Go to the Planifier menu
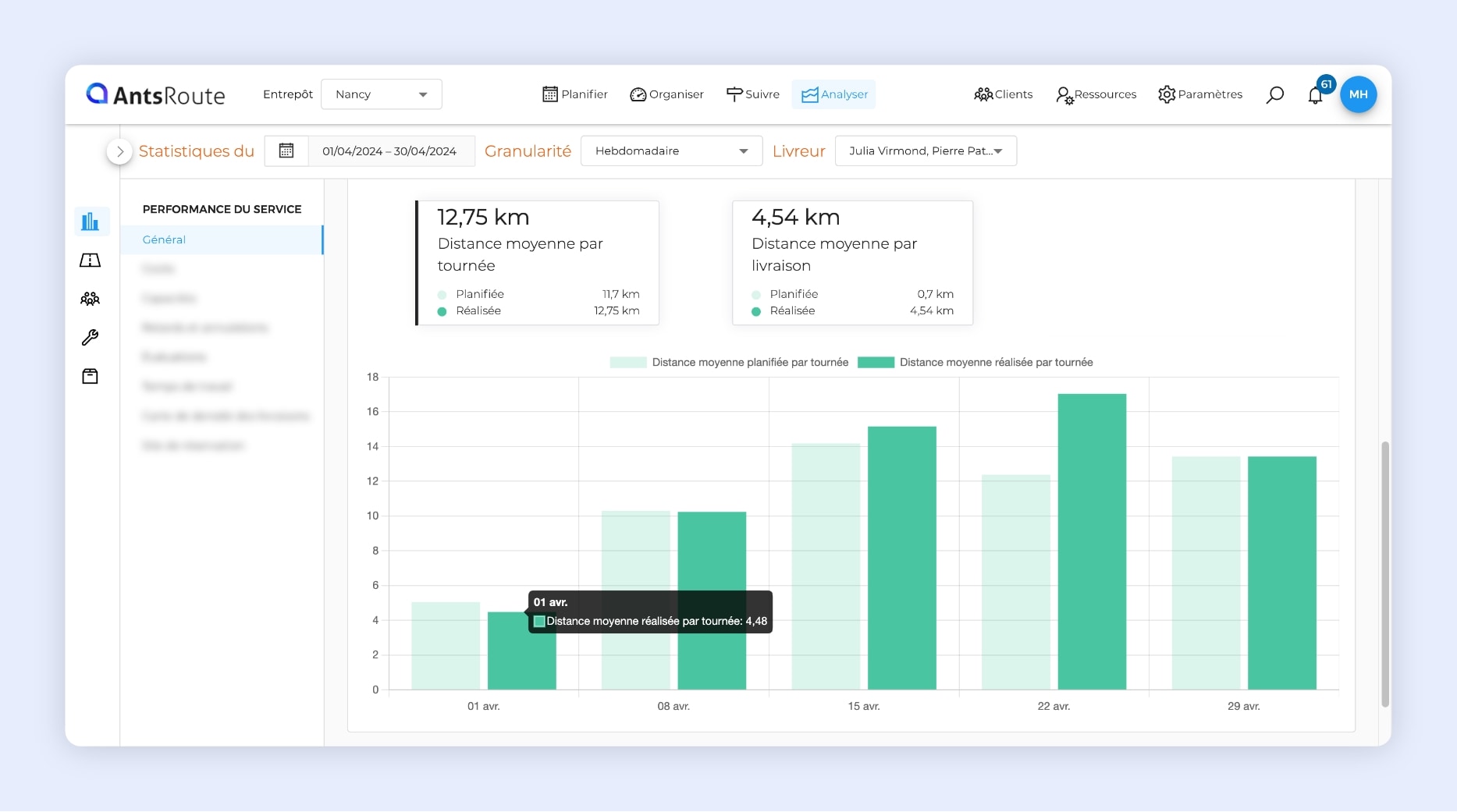1457x812 pixels. pyautogui.click(x=574, y=94)
